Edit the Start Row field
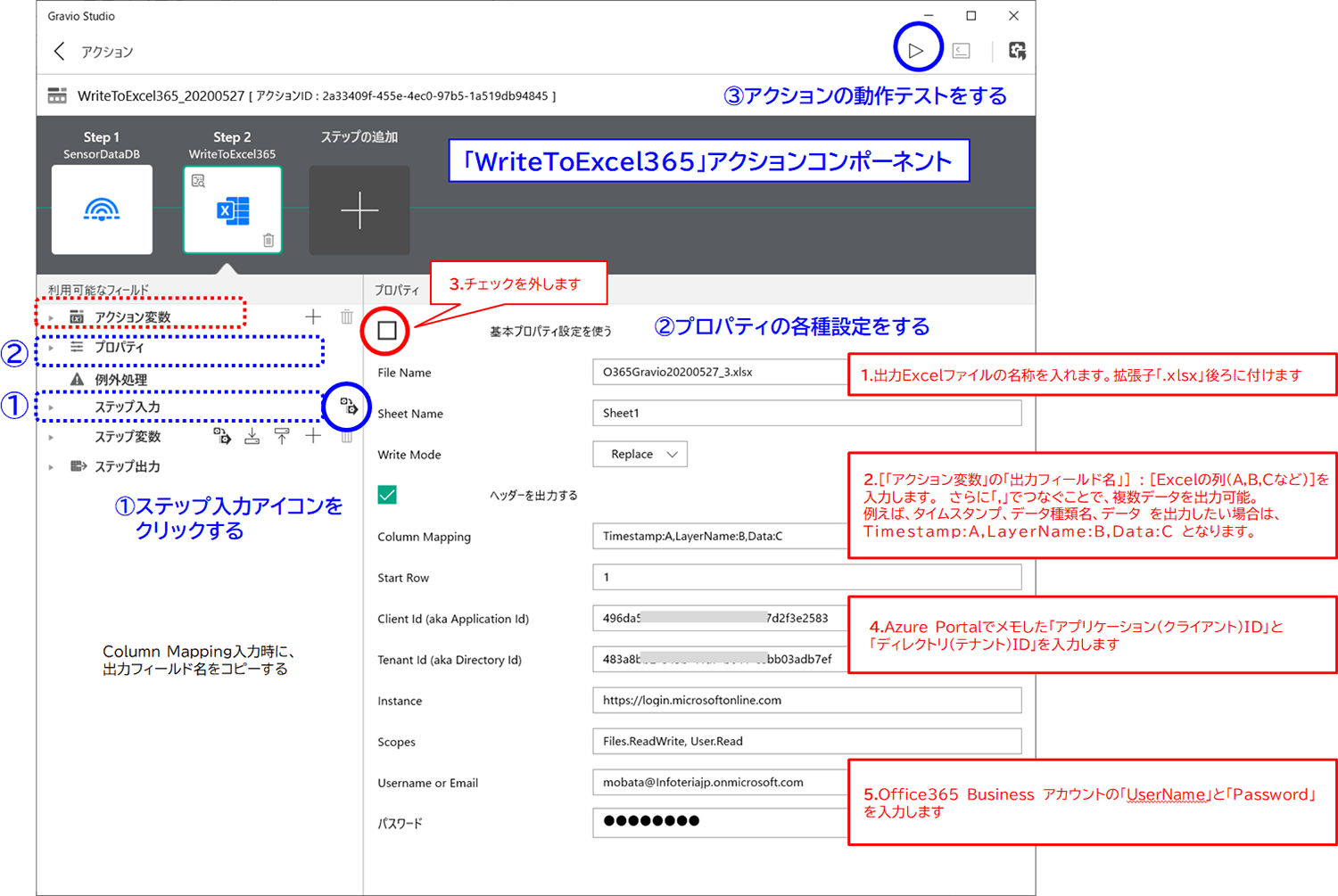The width and height of the screenshot is (1338, 896). (807, 577)
